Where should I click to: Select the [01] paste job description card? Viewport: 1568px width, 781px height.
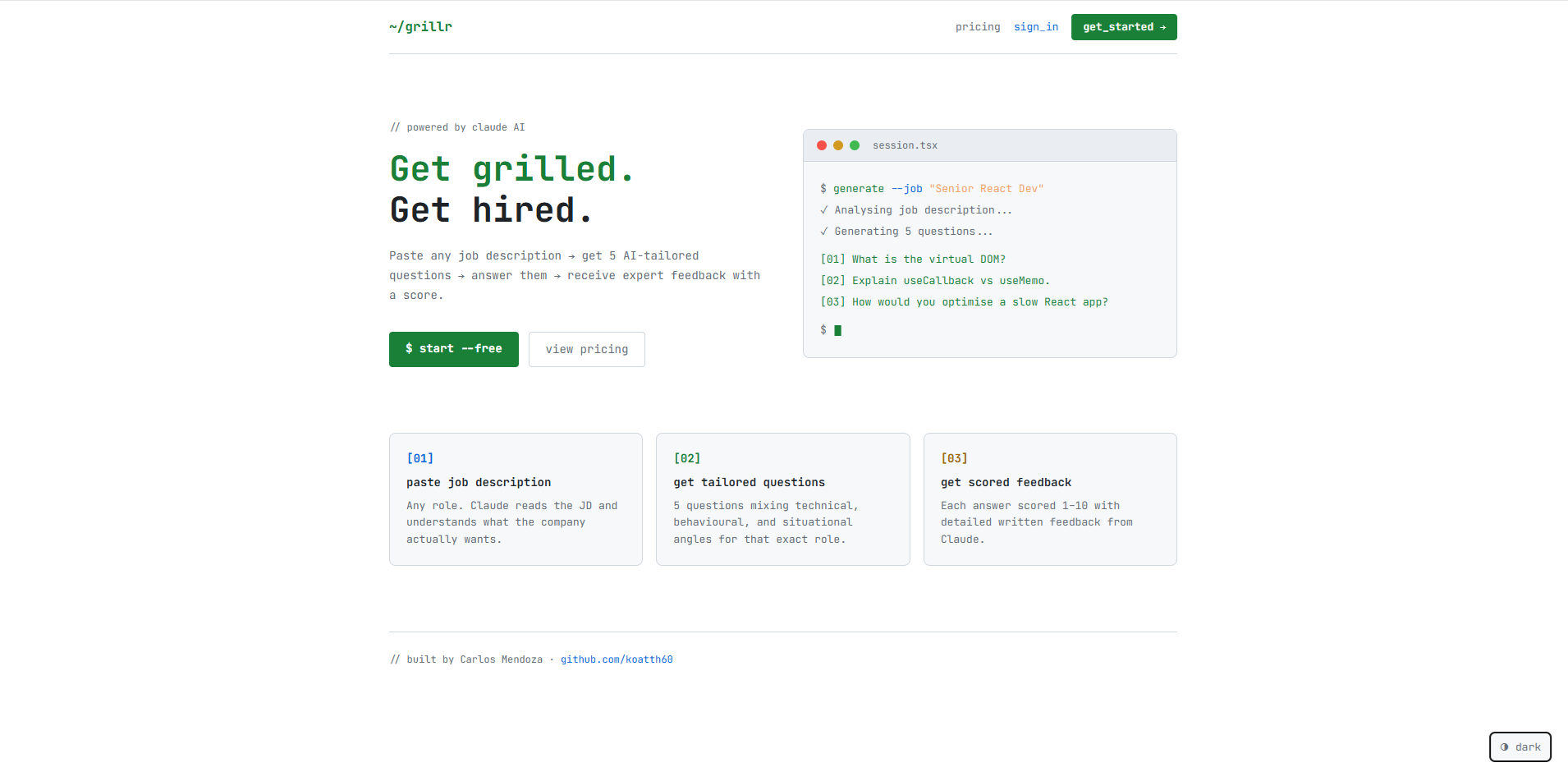516,498
